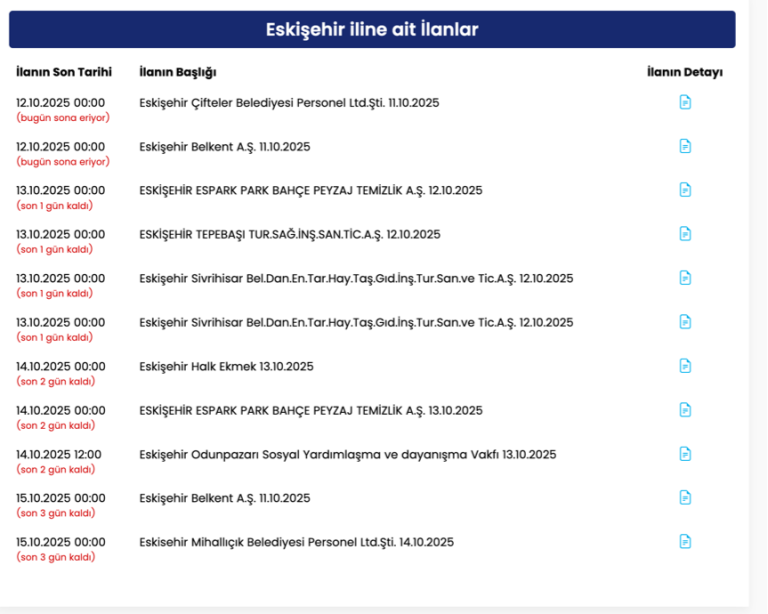Open detail icon for Odunpazarı Sosyal Yardımlaşma Vakfı
768x614 pixels.
pyautogui.click(x=685, y=454)
